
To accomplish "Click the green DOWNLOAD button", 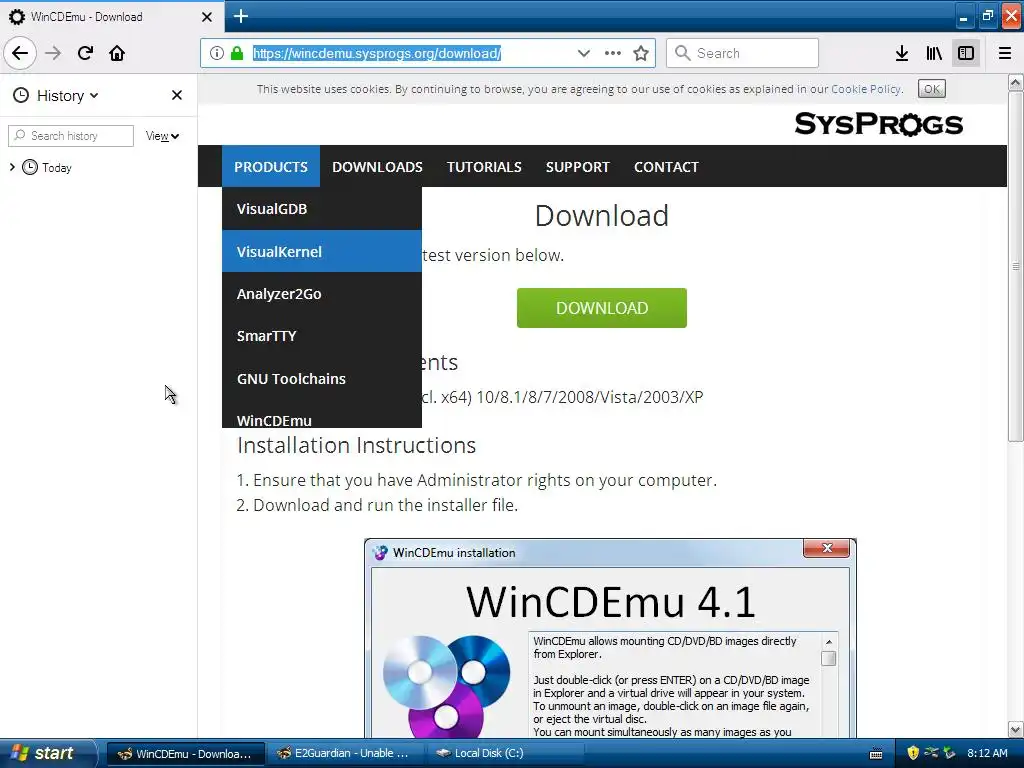I will (601, 308).
